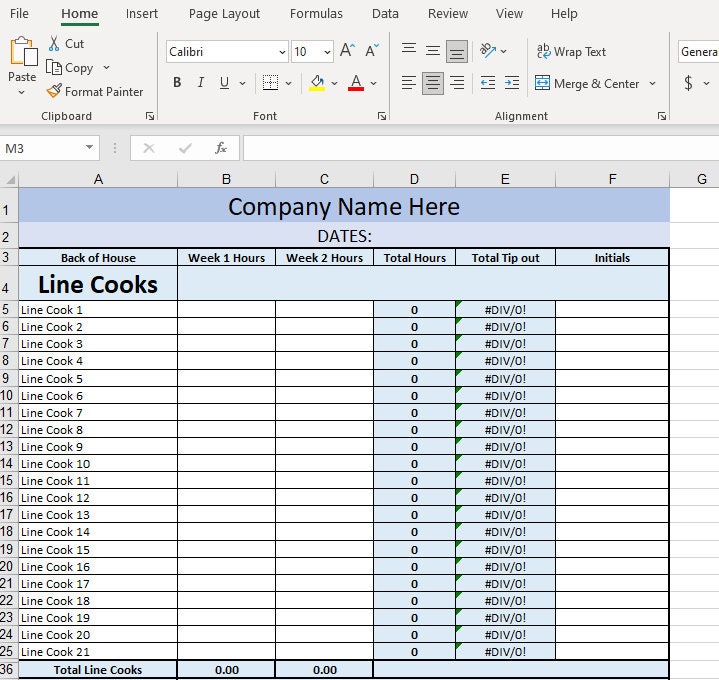Align text right
This screenshot has height=680, width=719.
tap(457, 83)
